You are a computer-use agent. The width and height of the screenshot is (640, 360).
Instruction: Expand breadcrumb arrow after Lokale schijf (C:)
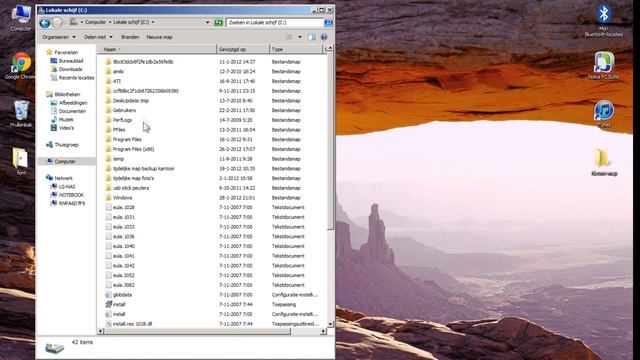point(153,22)
